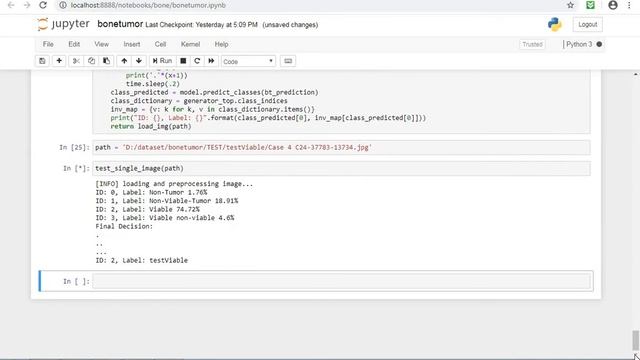
Task: Move the selected cell down
Action: click(139, 61)
